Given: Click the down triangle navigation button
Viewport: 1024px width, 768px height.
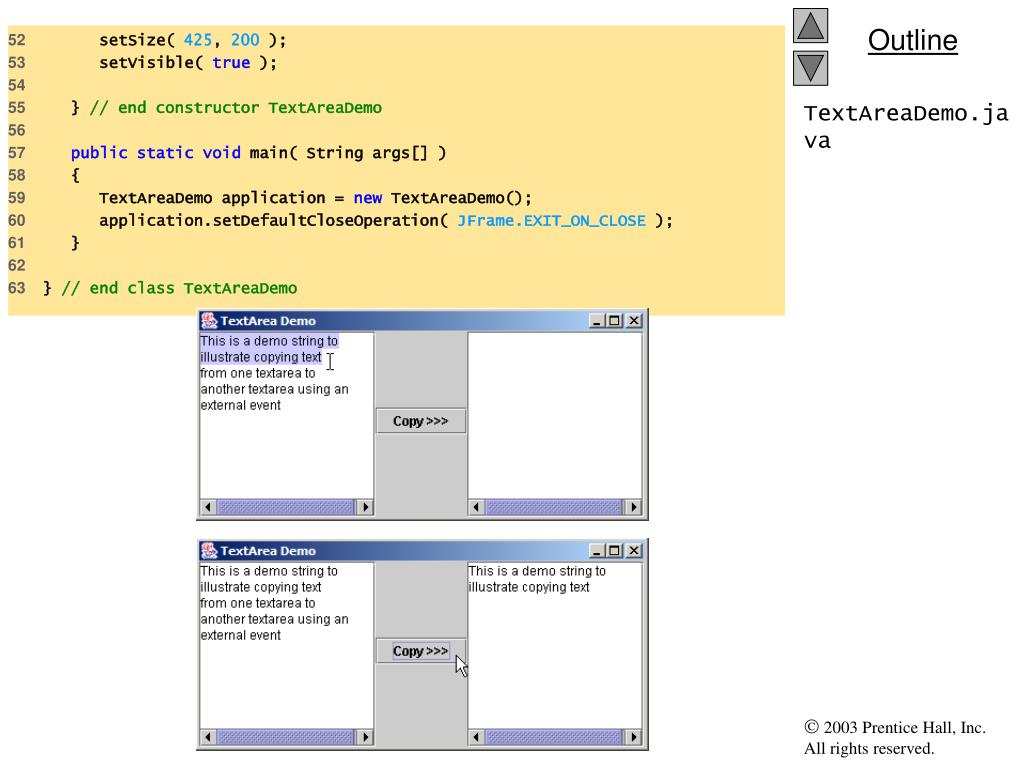Looking at the screenshot, I should pos(810,69).
